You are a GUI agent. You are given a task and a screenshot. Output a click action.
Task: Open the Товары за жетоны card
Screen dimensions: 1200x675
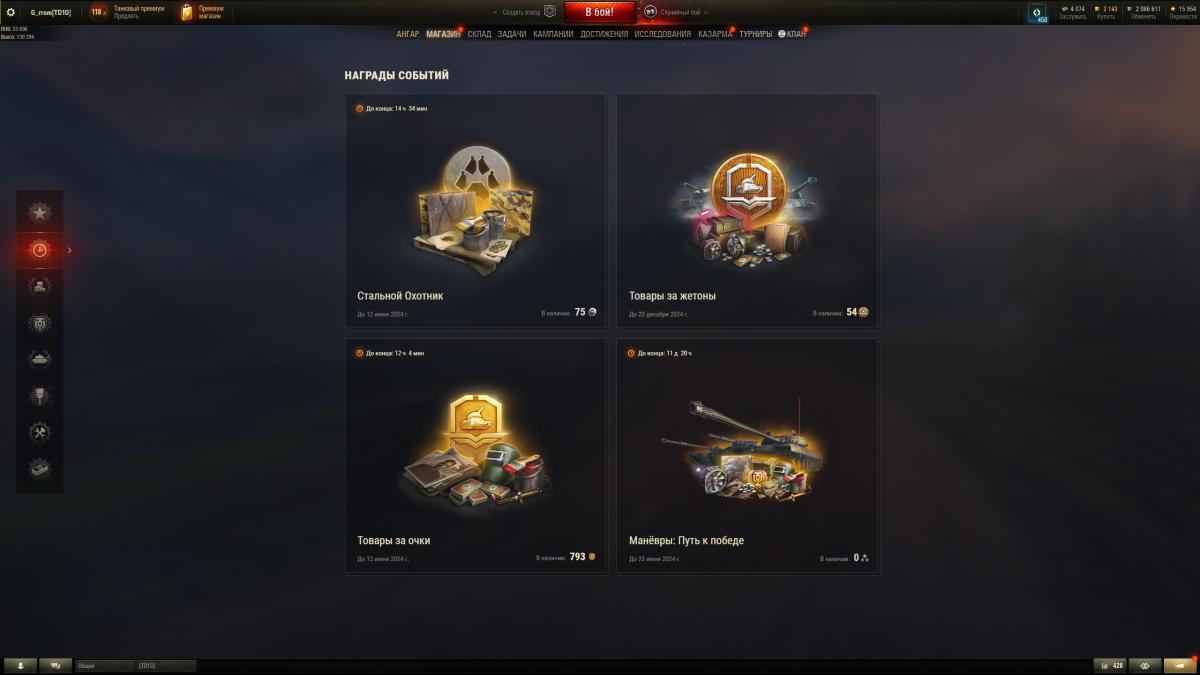748,211
